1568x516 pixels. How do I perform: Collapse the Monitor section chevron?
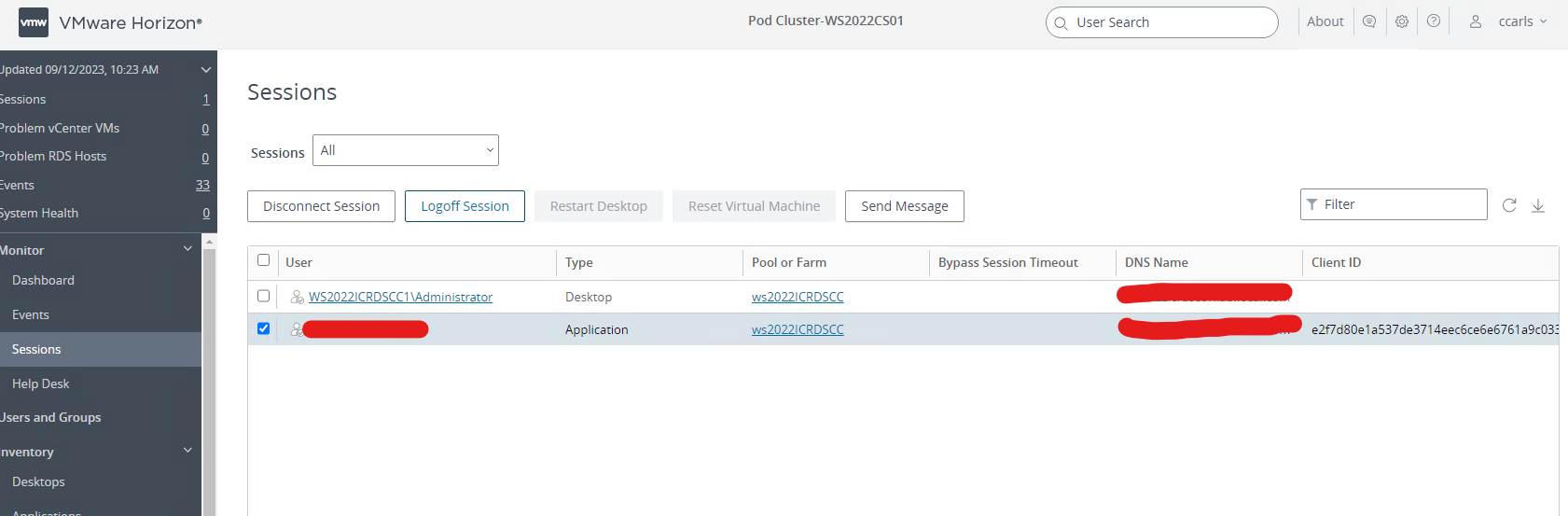[x=187, y=249]
